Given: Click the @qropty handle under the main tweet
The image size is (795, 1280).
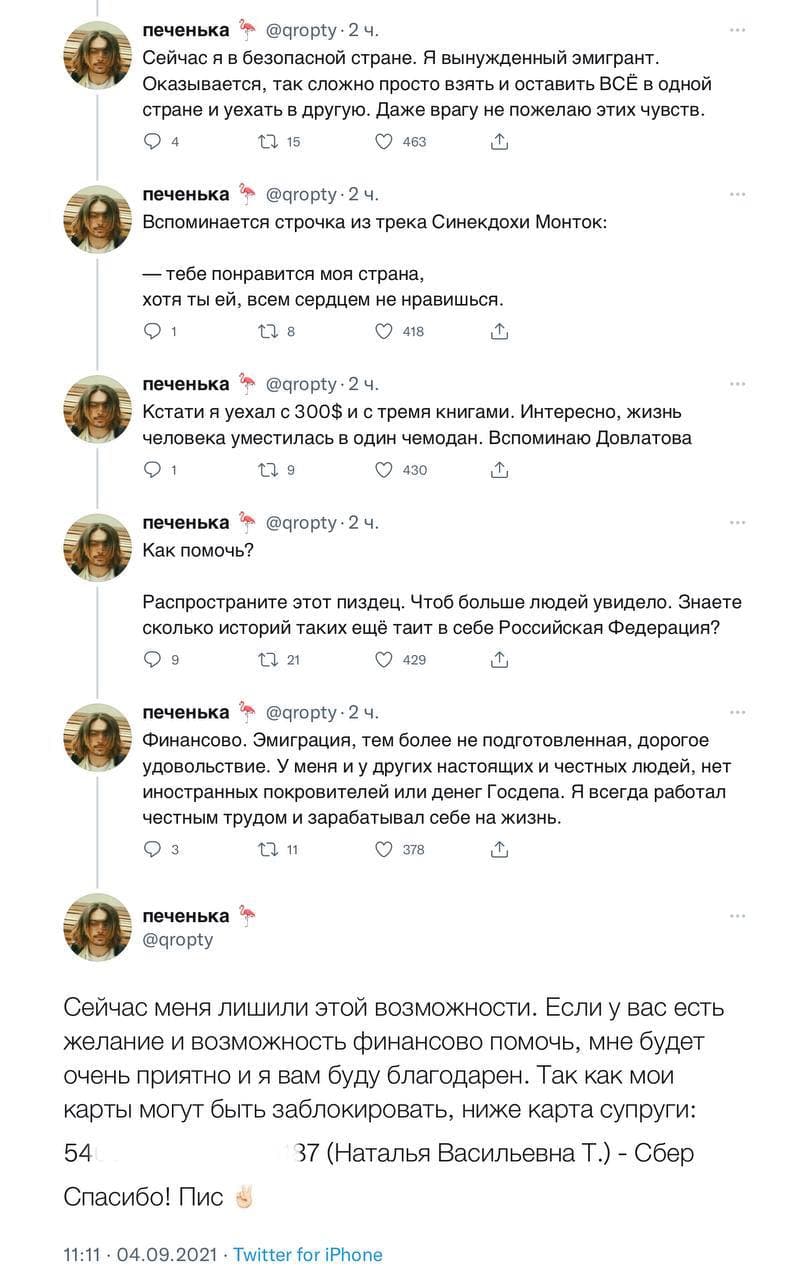Looking at the screenshot, I should (x=178, y=940).
